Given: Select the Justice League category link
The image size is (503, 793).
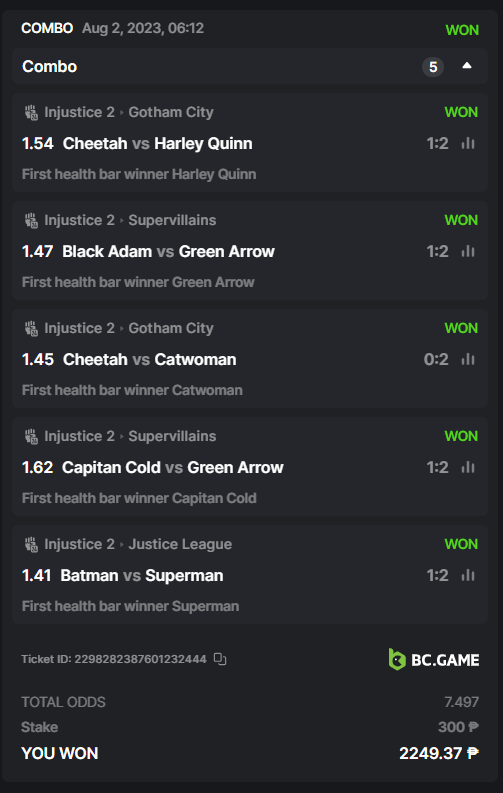Looking at the screenshot, I should (180, 544).
